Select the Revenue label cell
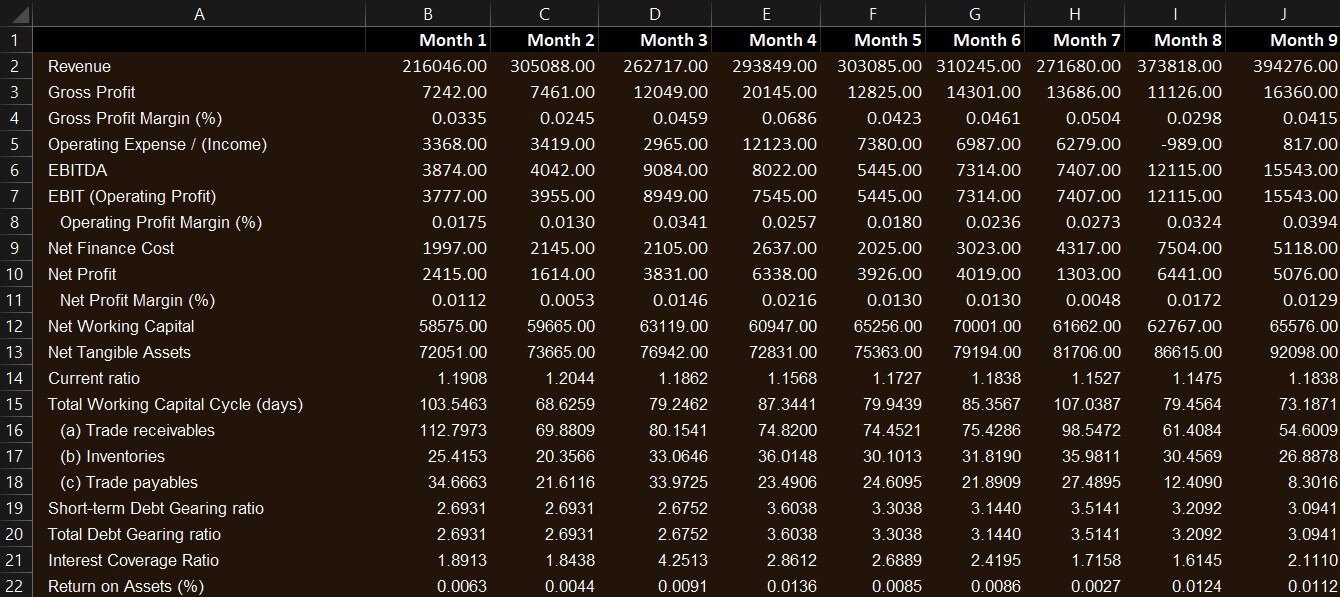The height and width of the screenshot is (597, 1340). click(80, 66)
